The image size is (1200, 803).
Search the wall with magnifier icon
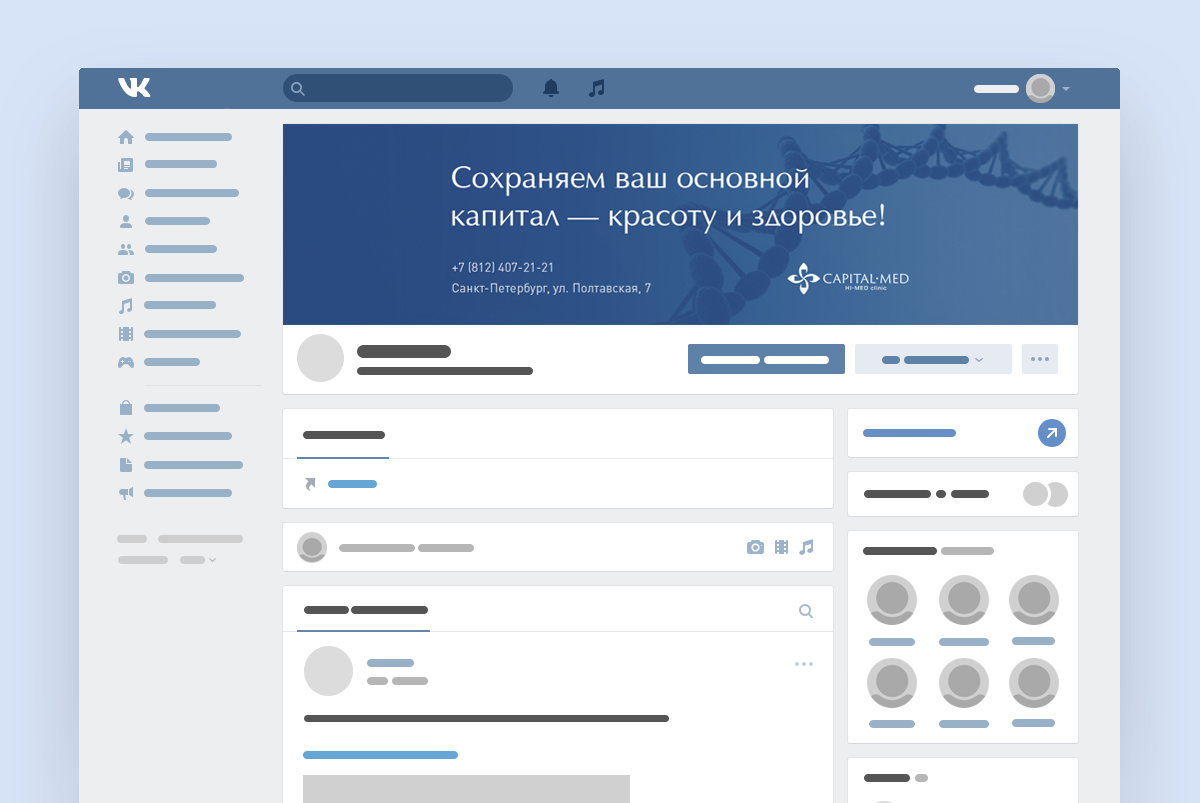[x=806, y=611]
